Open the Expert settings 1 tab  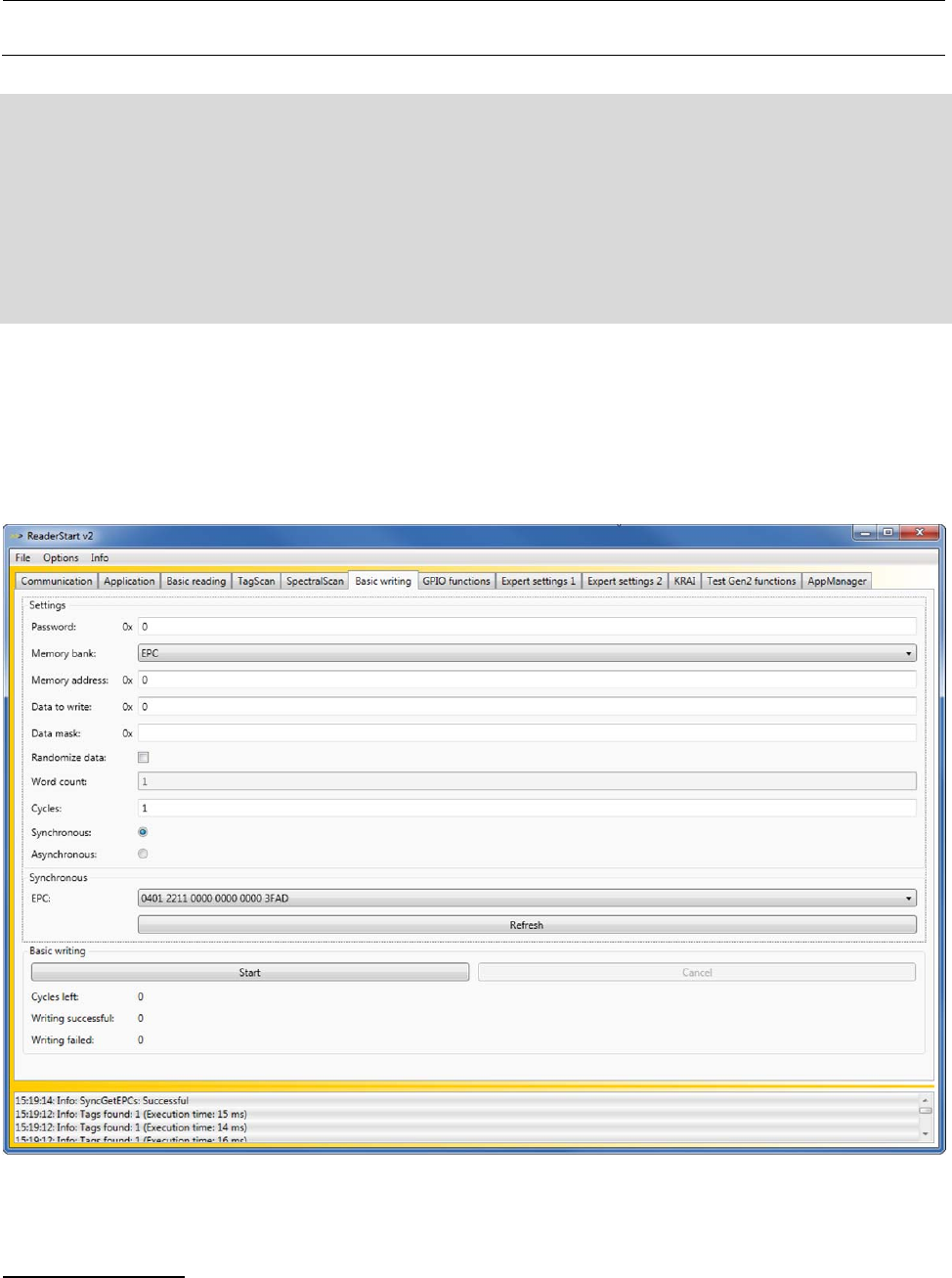(539, 581)
